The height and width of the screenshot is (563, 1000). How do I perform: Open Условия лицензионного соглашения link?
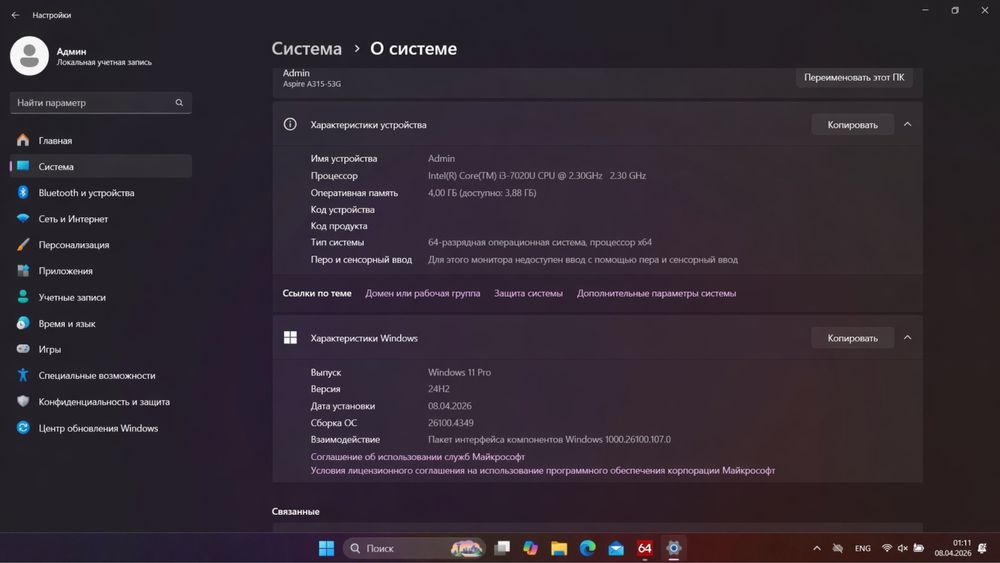(x=543, y=471)
